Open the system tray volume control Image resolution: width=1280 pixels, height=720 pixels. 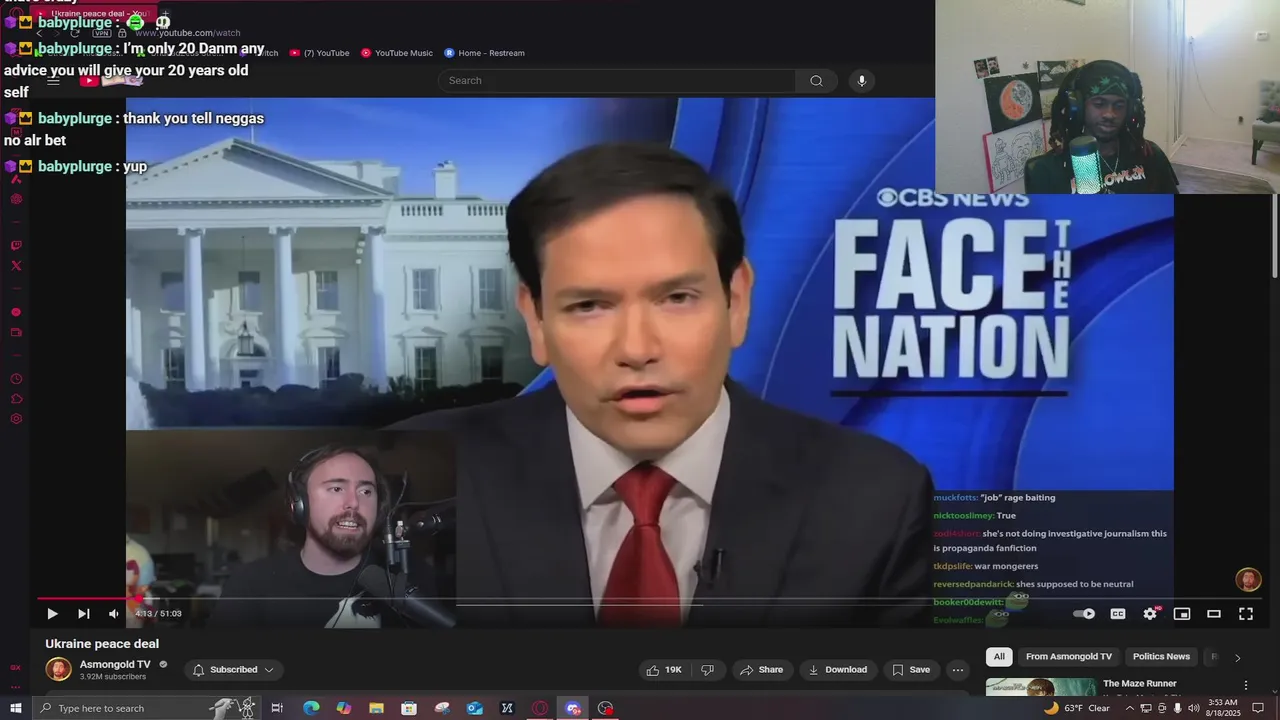point(1193,708)
